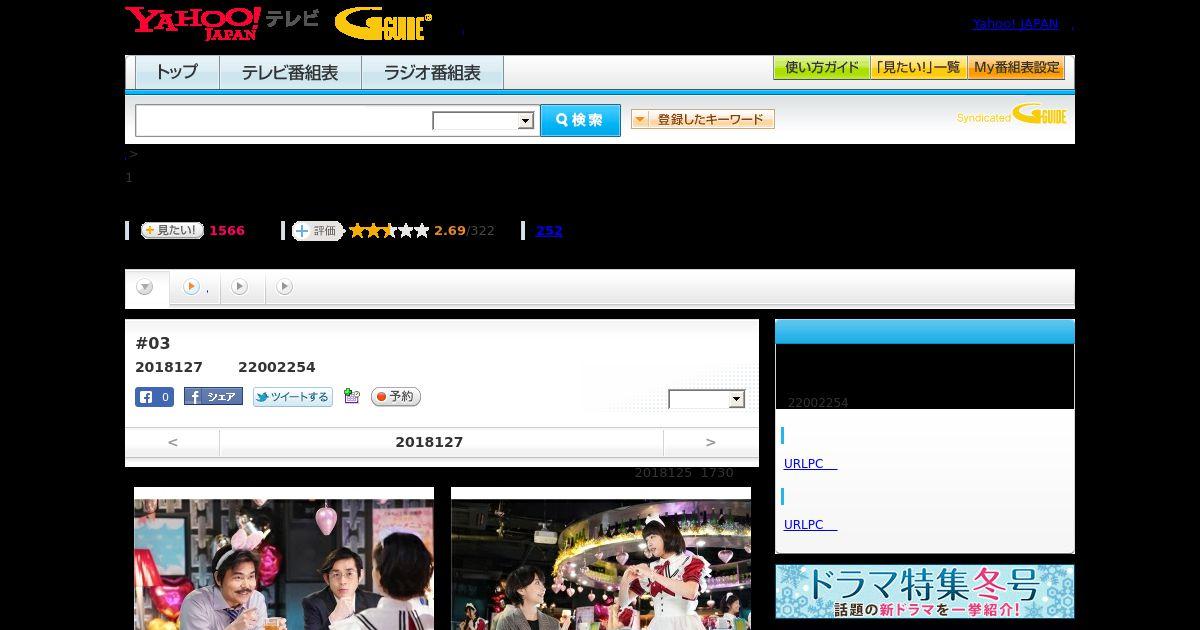Open the dropdown beside 予約 row
The width and height of the screenshot is (1200, 630).
coord(707,399)
